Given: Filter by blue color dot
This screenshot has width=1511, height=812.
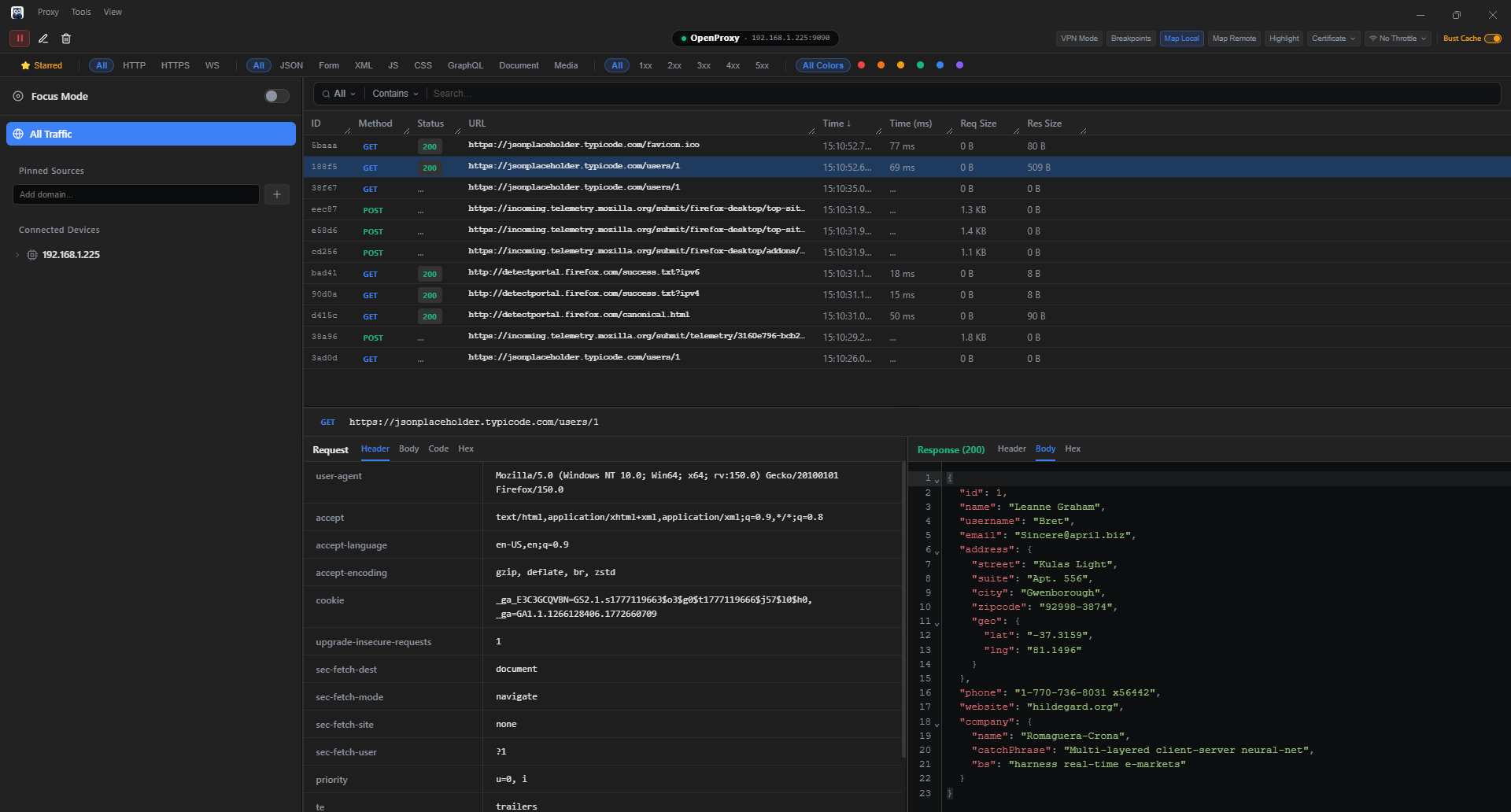Looking at the screenshot, I should click(940, 65).
